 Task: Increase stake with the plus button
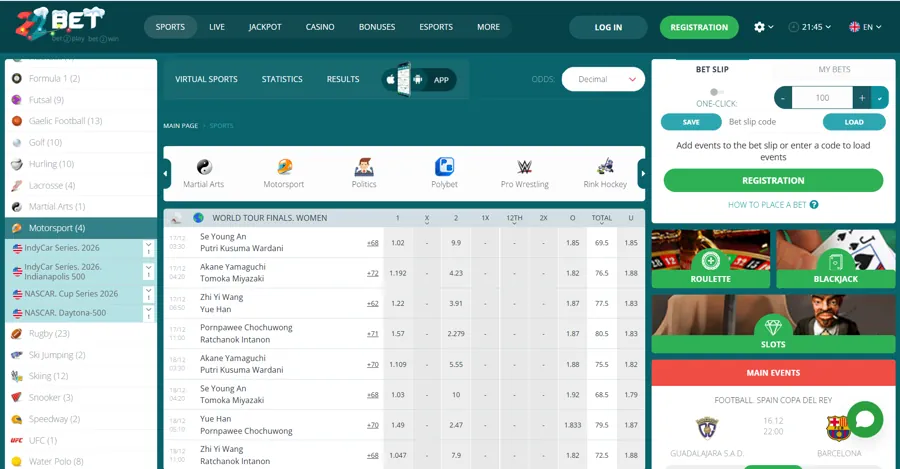pyautogui.click(x=862, y=98)
